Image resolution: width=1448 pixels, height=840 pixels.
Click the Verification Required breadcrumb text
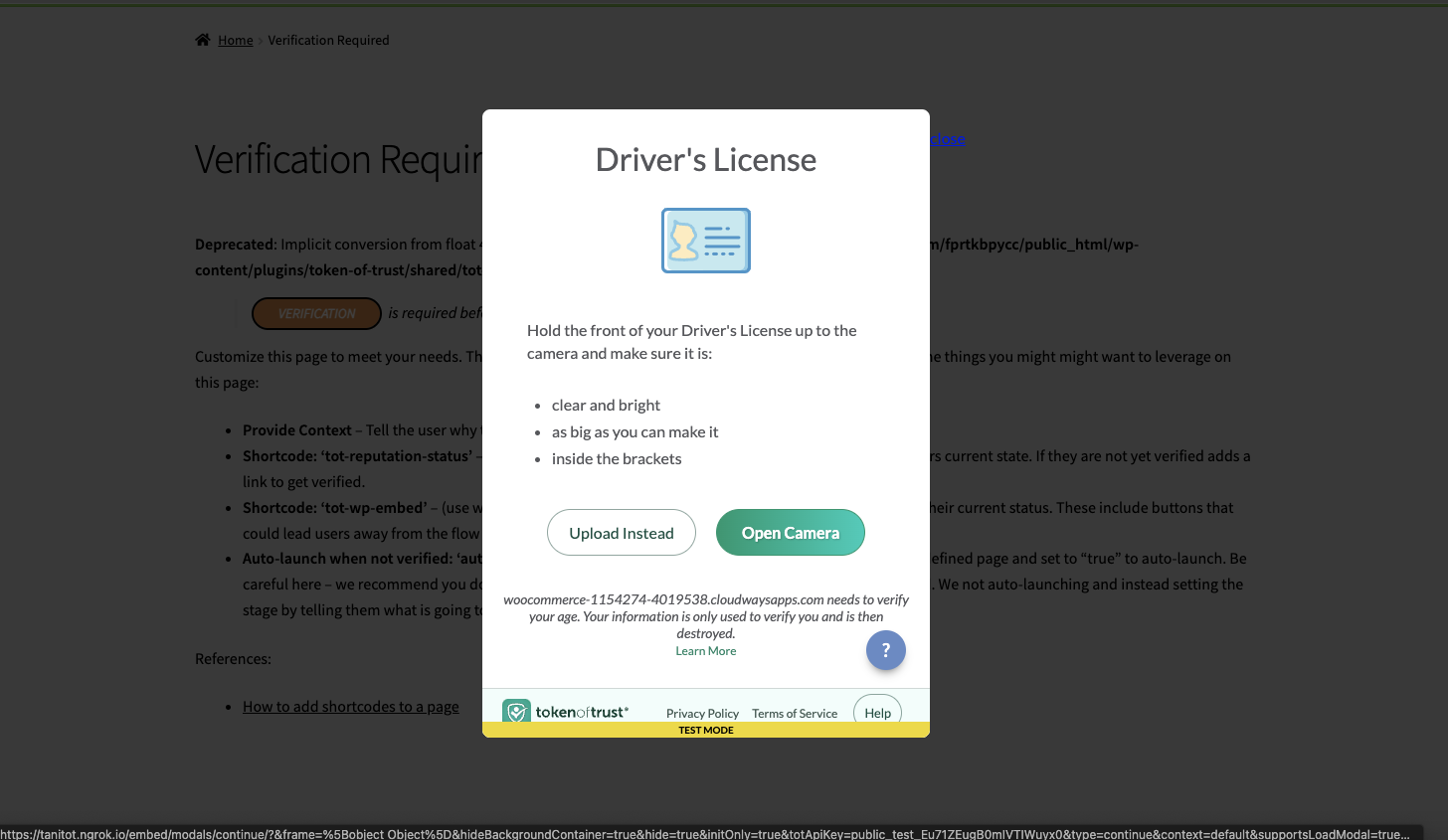[328, 40]
